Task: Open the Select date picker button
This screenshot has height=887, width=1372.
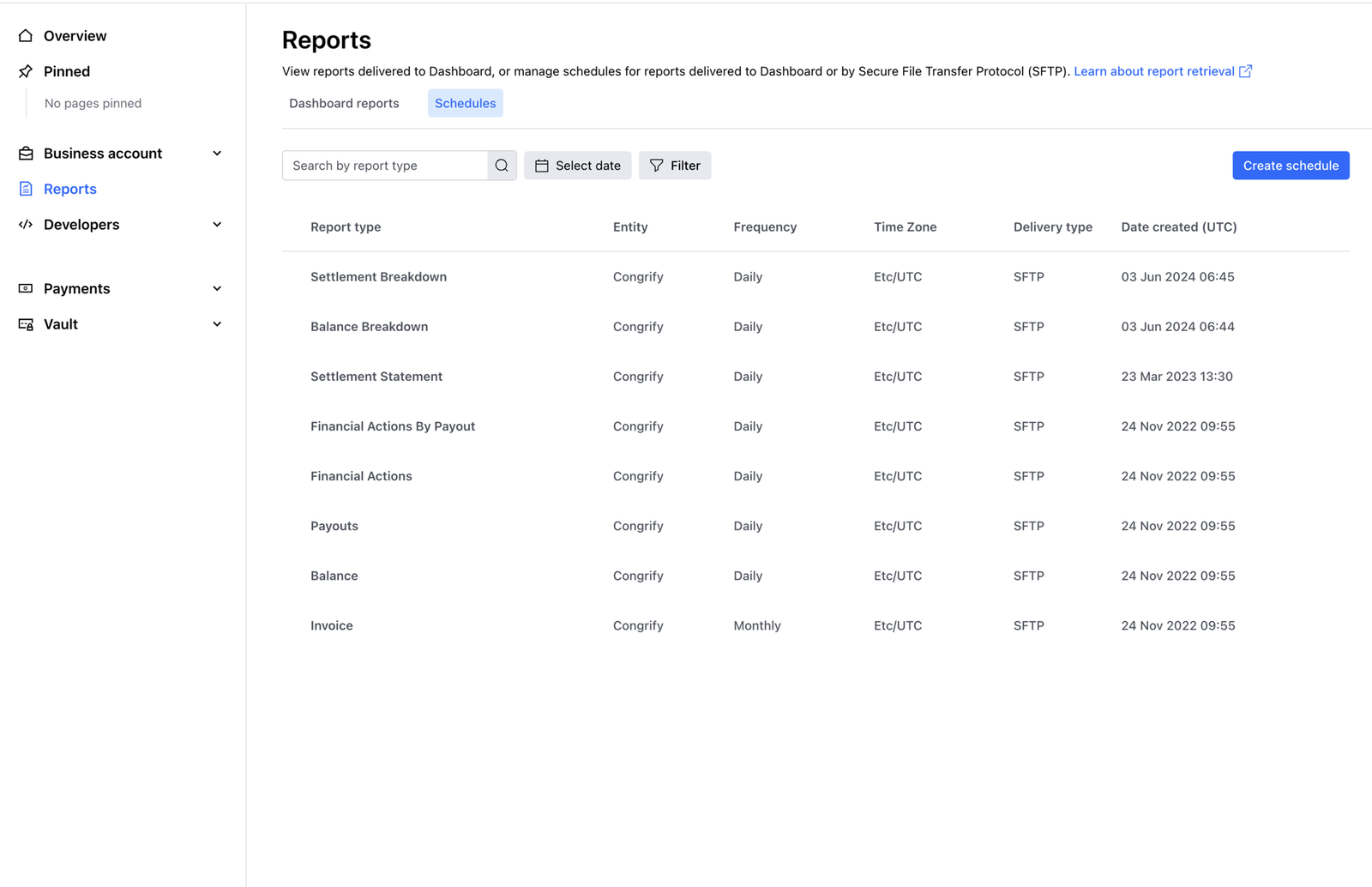Action: pyautogui.click(x=577, y=166)
